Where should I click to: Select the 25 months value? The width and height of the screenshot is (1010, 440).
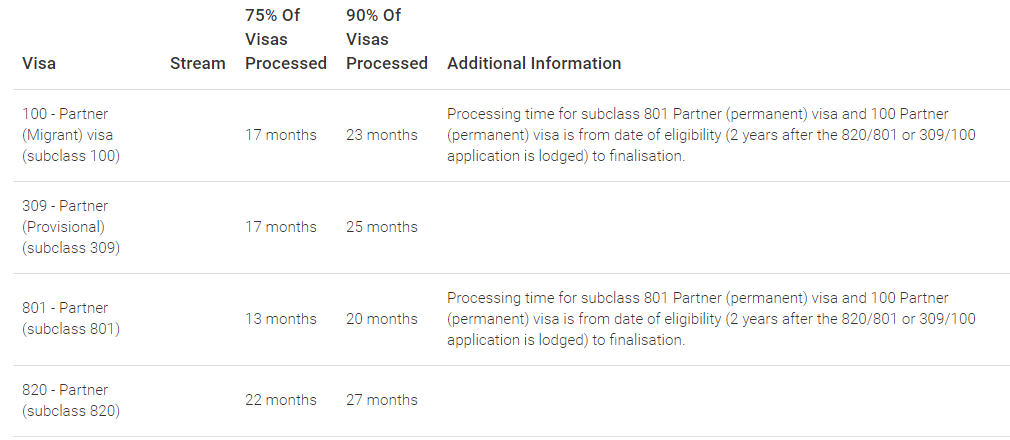[x=381, y=227]
